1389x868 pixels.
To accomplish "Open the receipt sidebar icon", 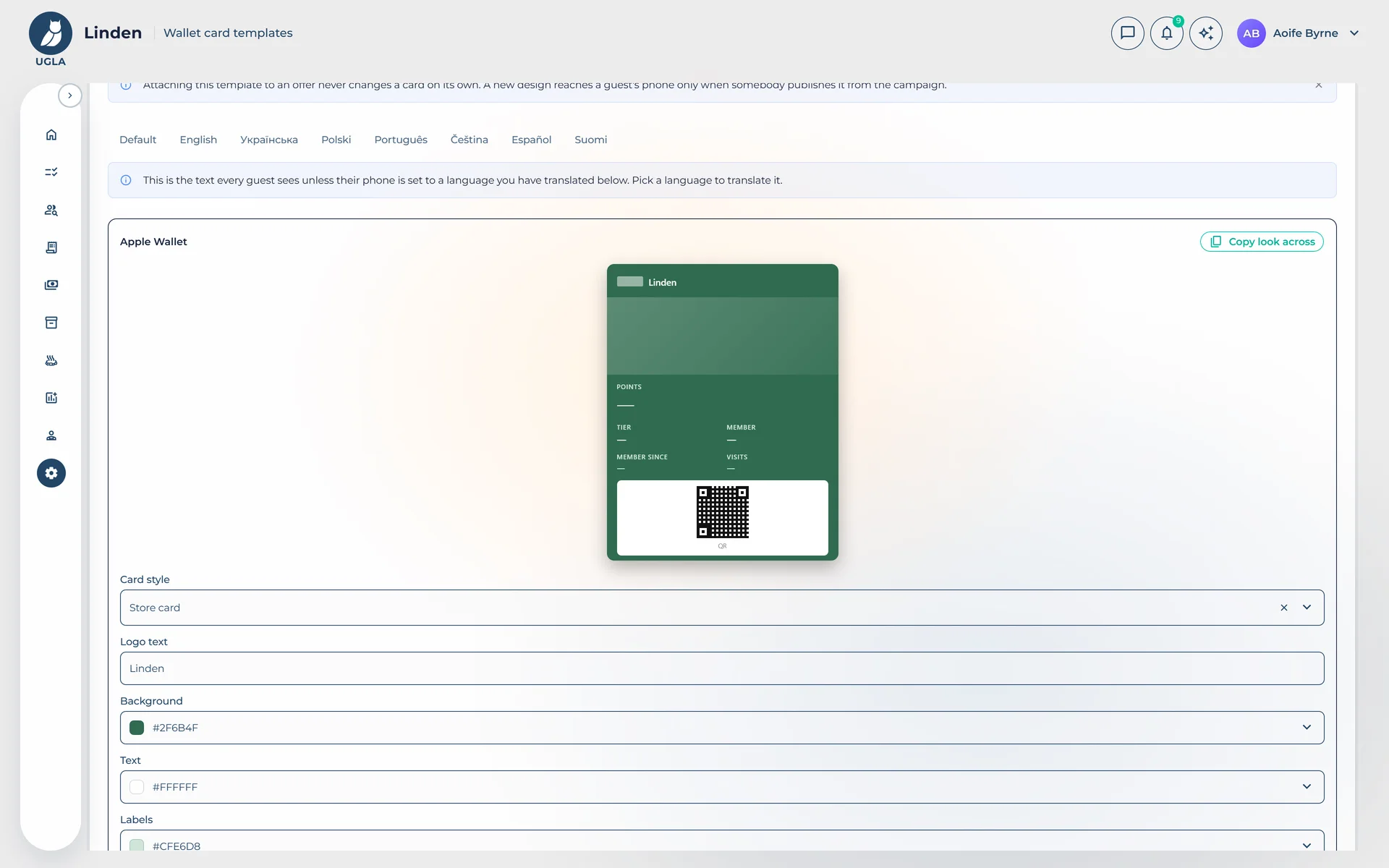I will click(51, 247).
